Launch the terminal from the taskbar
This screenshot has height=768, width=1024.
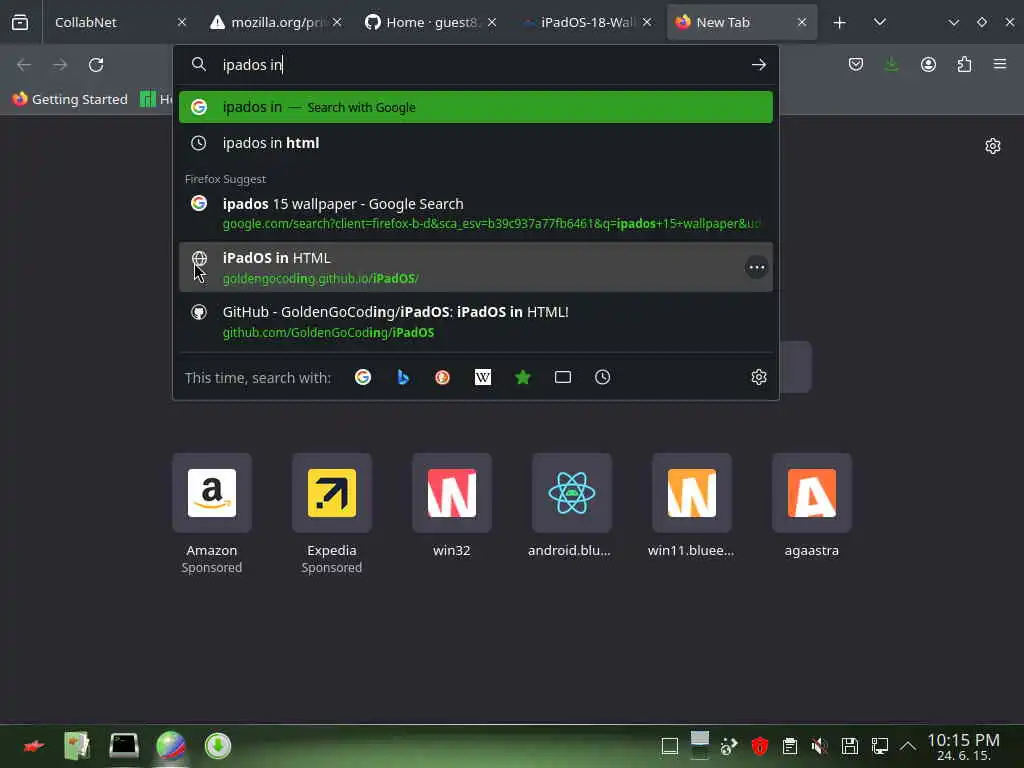123,746
